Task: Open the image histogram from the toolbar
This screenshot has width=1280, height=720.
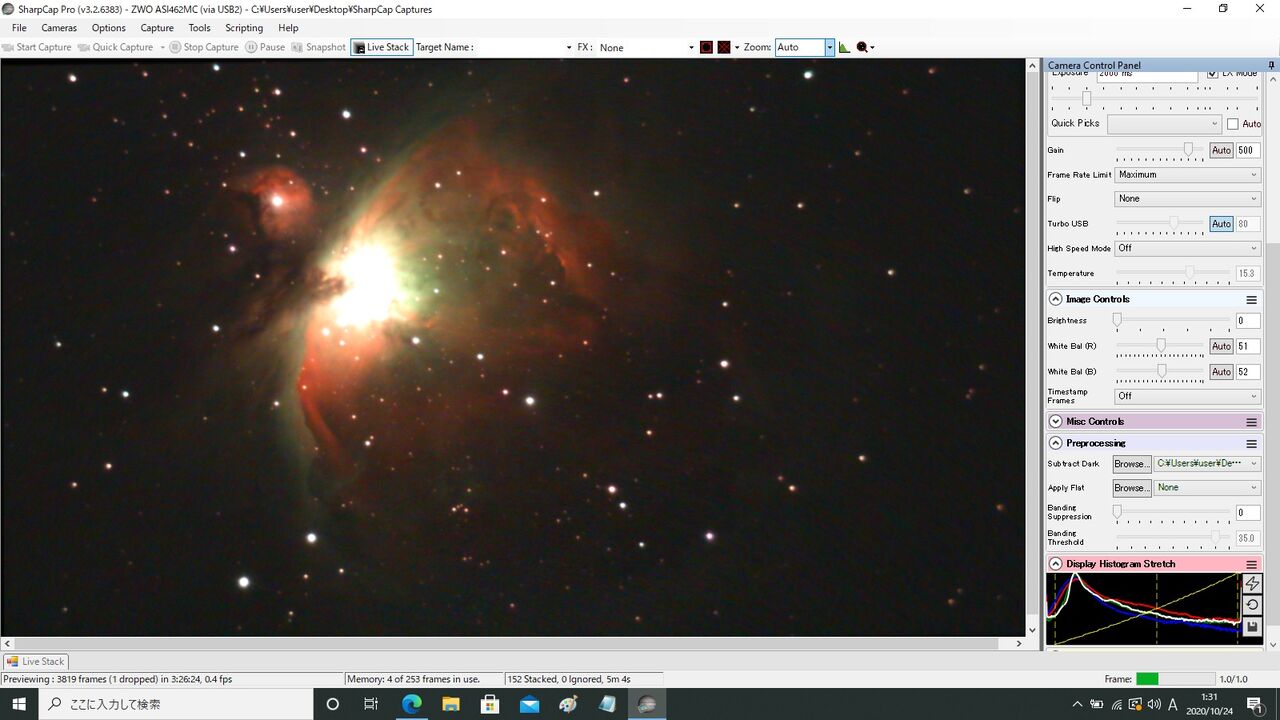Action: click(844, 47)
